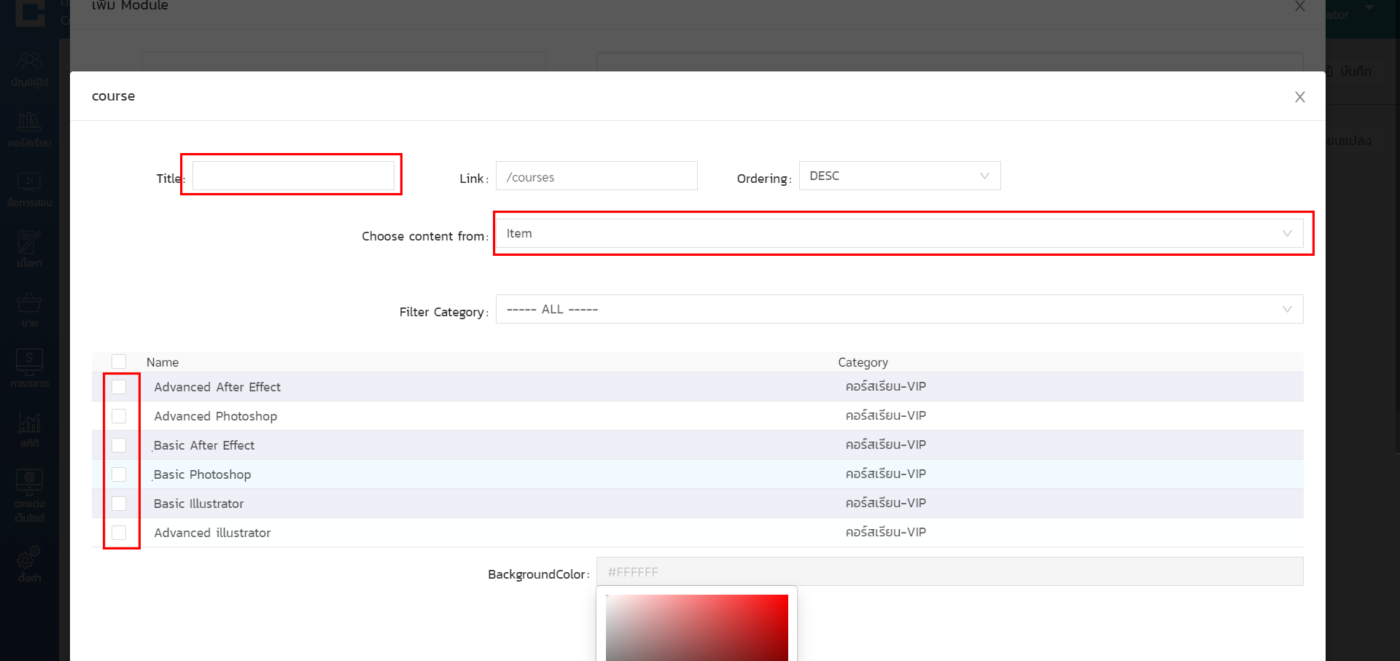Viewport: 1400px width, 661px height.
Task: Click the gears settings icon in sidebar
Action: tap(29, 558)
